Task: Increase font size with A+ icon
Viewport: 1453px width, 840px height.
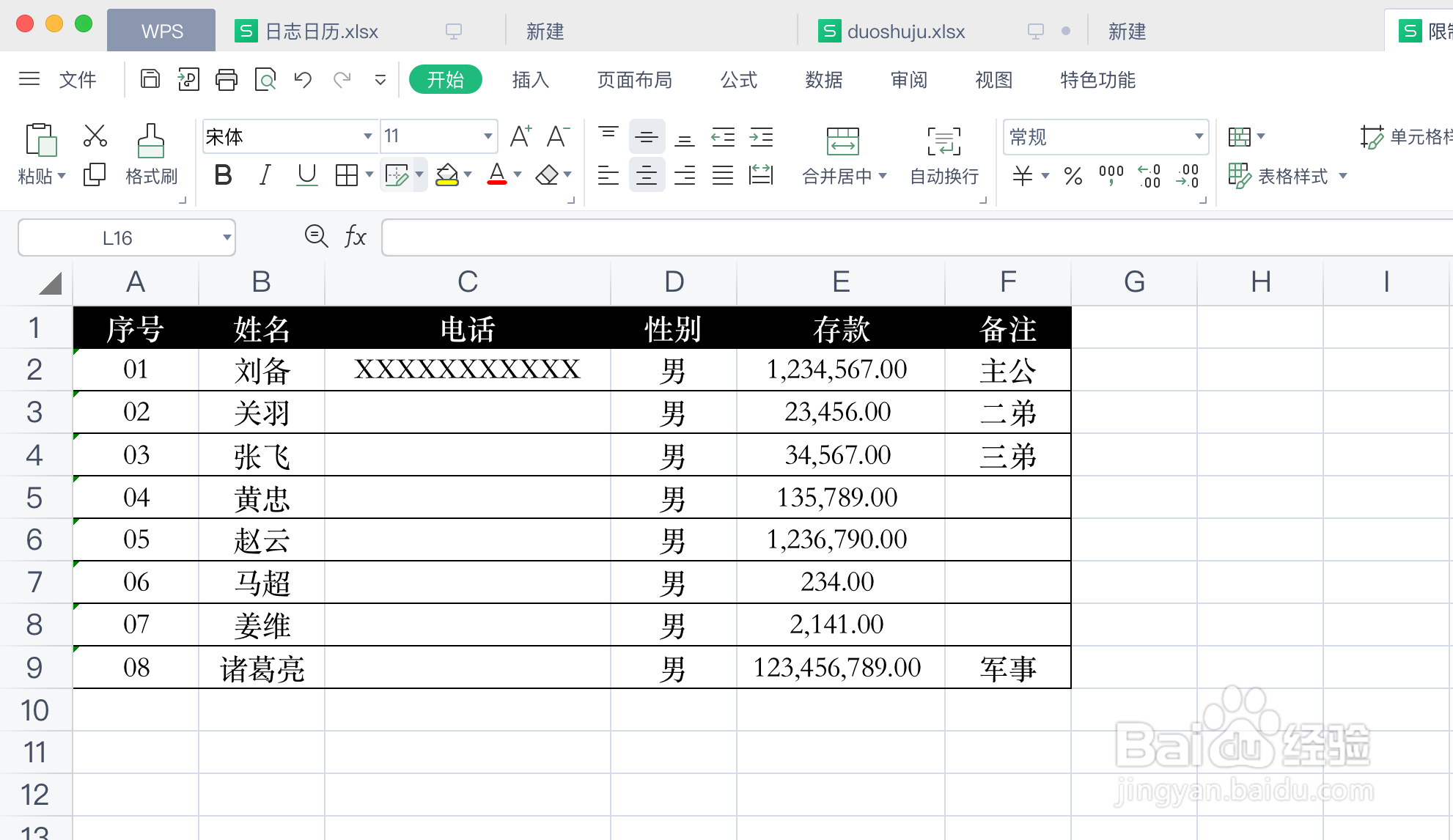Action: [x=520, y=136]
